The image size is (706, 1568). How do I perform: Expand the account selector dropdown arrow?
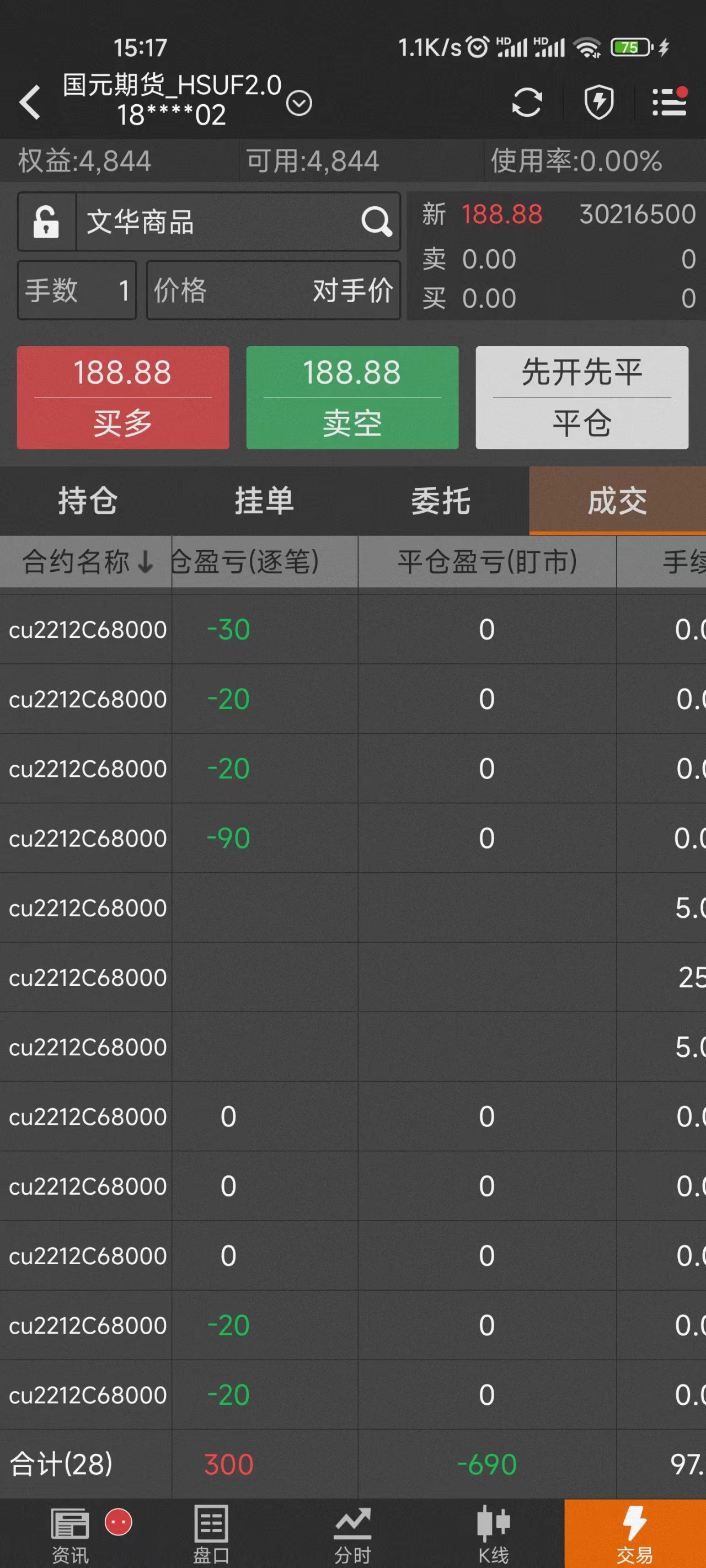click(298, 103)
